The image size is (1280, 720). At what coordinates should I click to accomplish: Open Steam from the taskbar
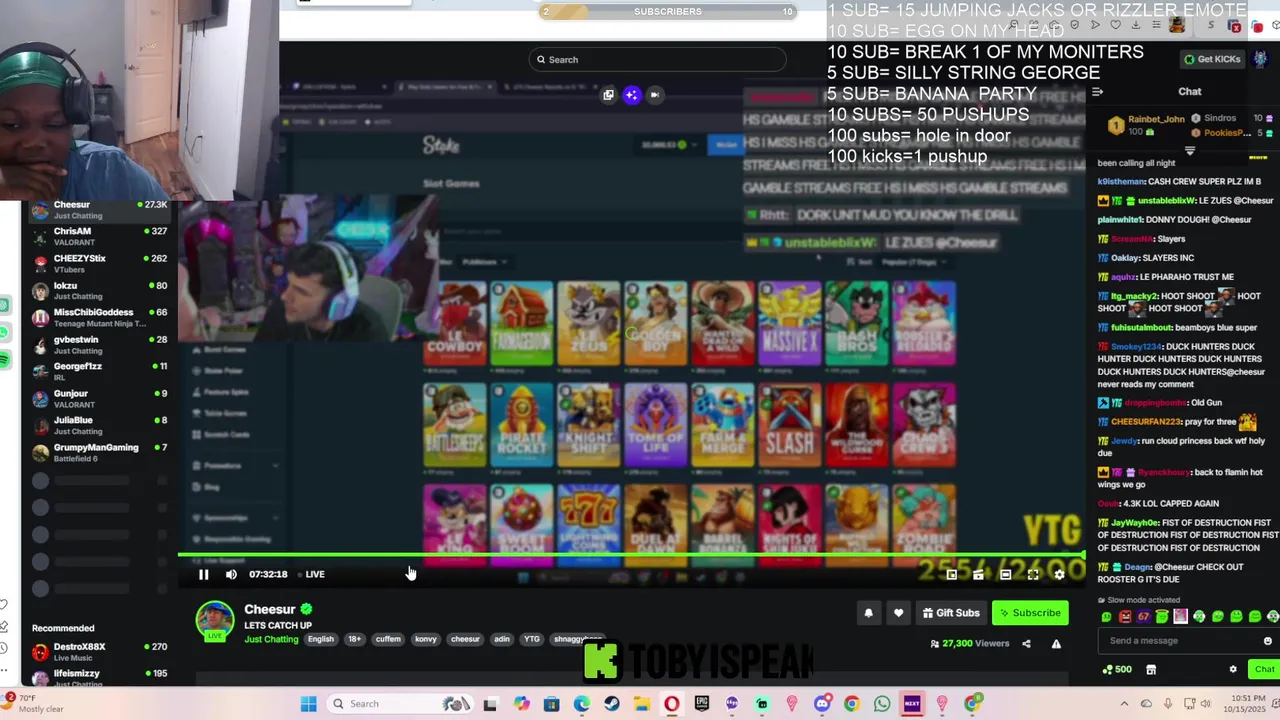(611, 704)
